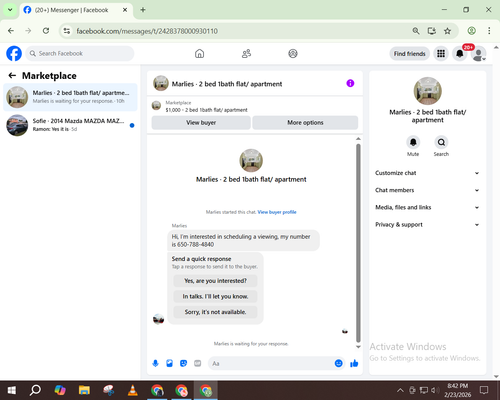
Task: Open the emoji picker in message box
Action: point(338,363)
